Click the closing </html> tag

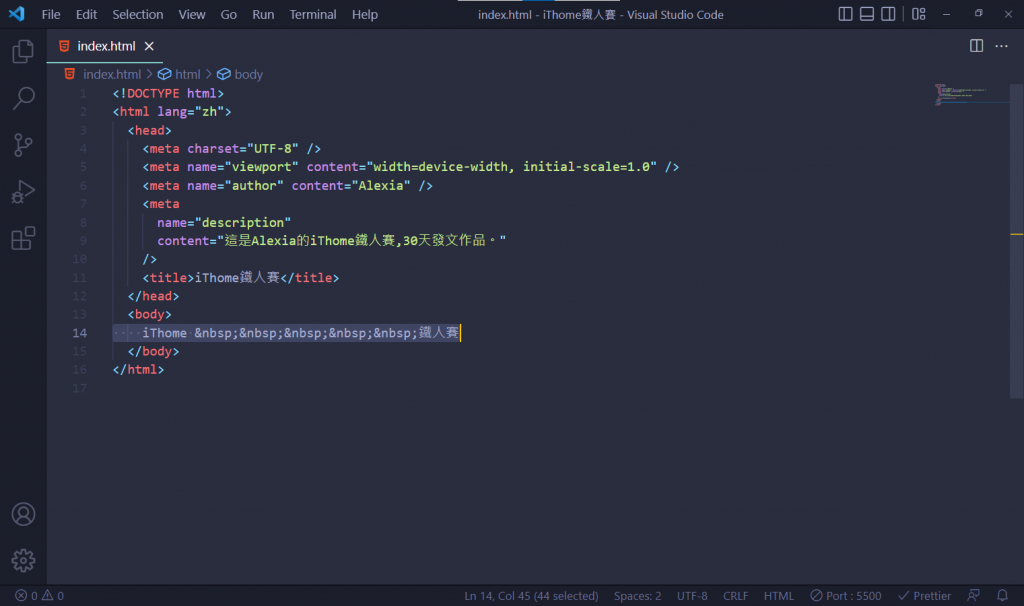pyautogui.click(x=138, y=370)
